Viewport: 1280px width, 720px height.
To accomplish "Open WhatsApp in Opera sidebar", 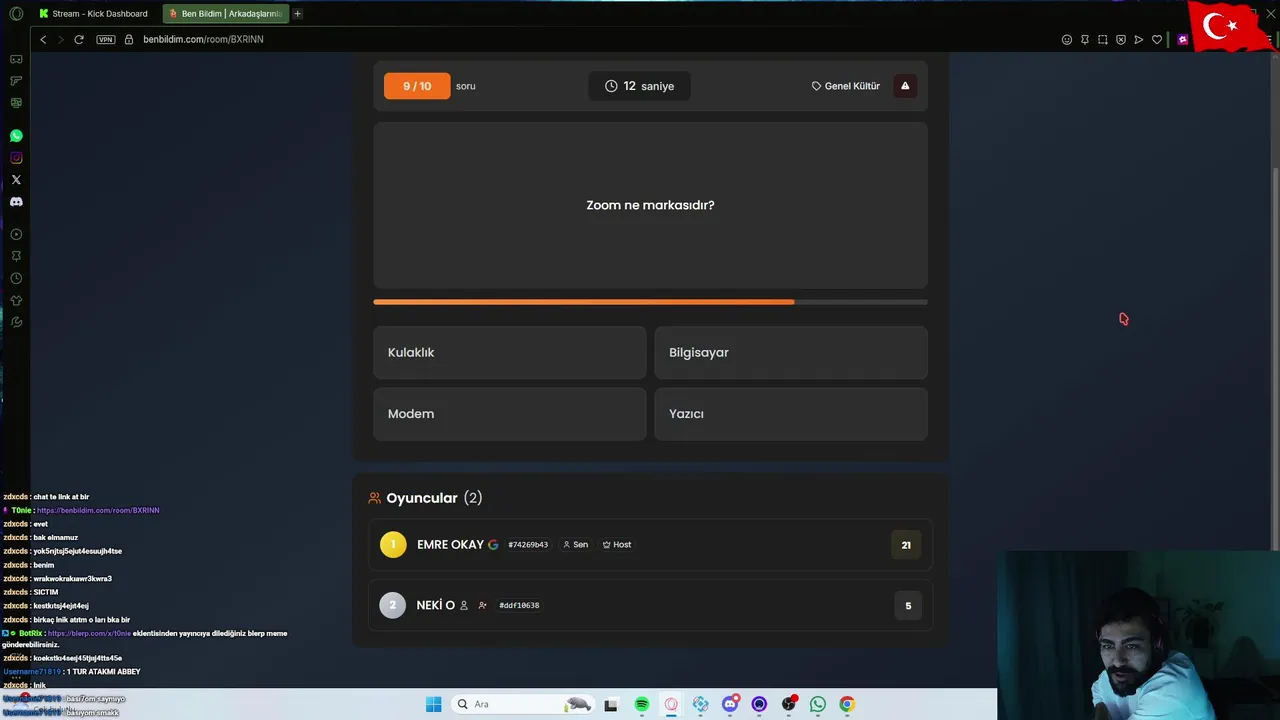I will pos(16,135).
